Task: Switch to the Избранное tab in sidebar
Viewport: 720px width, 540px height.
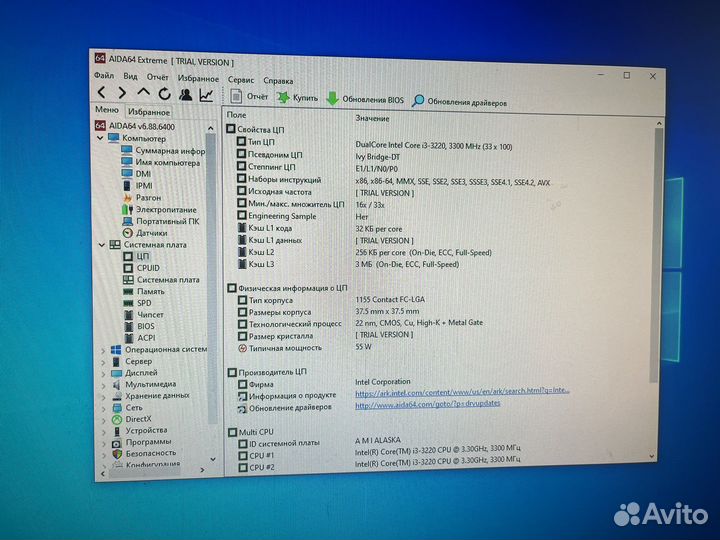Action: (149, 112)
